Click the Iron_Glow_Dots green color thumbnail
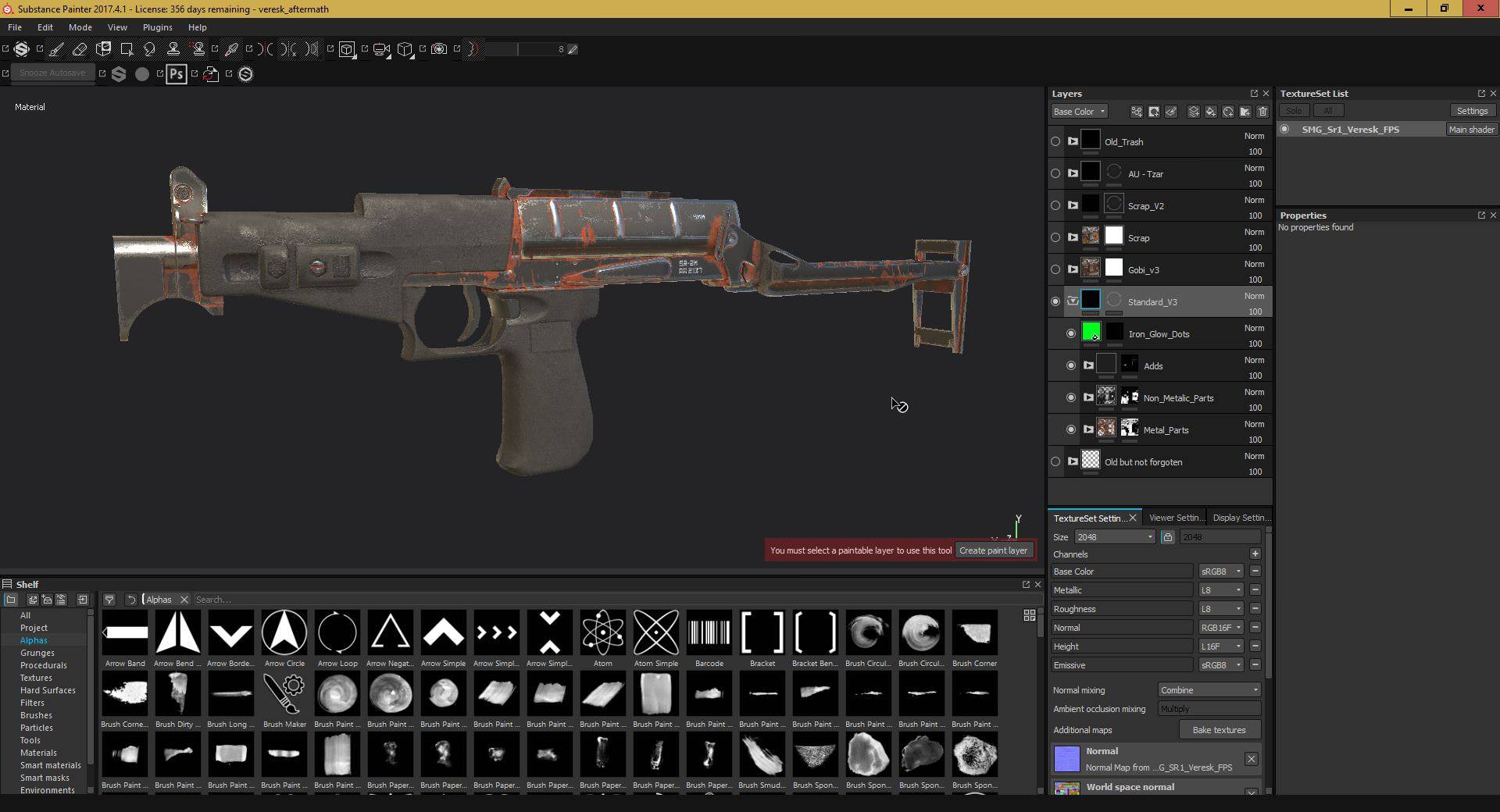This screenshot has width=1500, height=812. pyautogui.click(x=1091, y=332)
